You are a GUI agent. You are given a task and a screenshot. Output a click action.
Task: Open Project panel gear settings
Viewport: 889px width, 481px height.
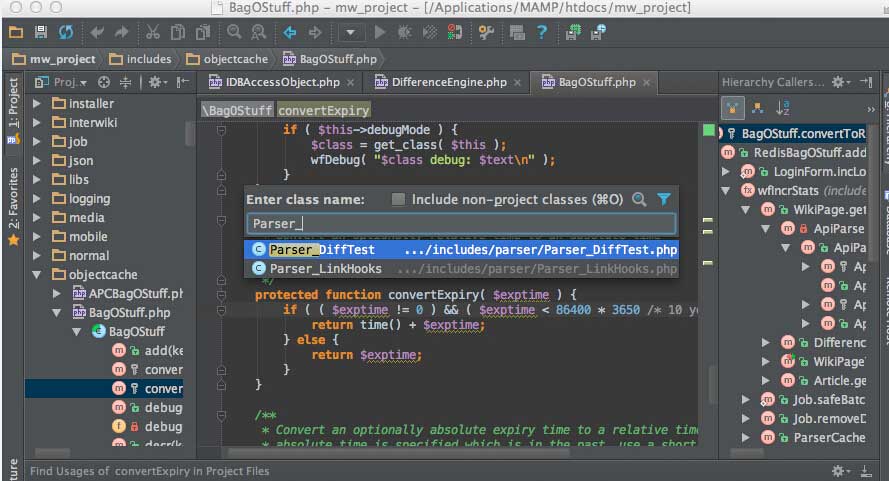(x=157, y=82)
